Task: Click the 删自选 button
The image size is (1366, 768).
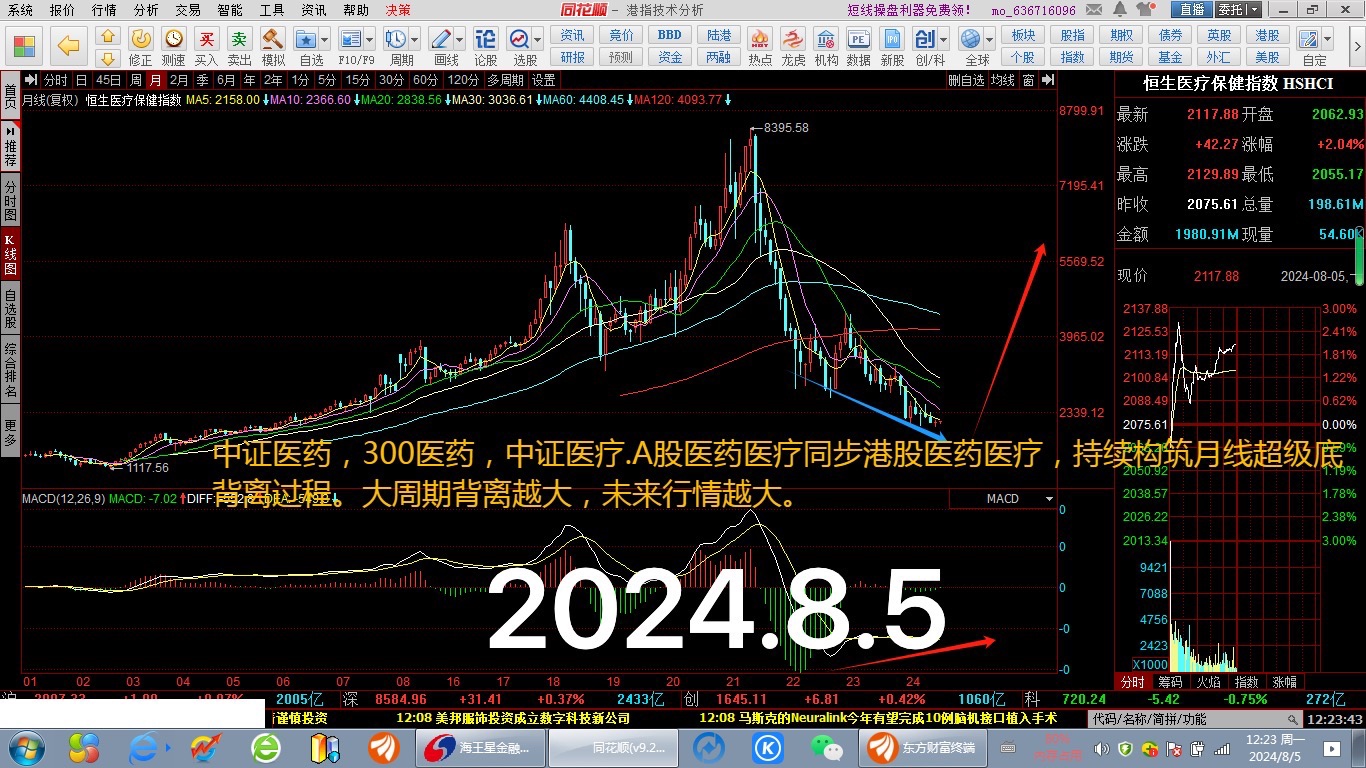Action: 966,80
